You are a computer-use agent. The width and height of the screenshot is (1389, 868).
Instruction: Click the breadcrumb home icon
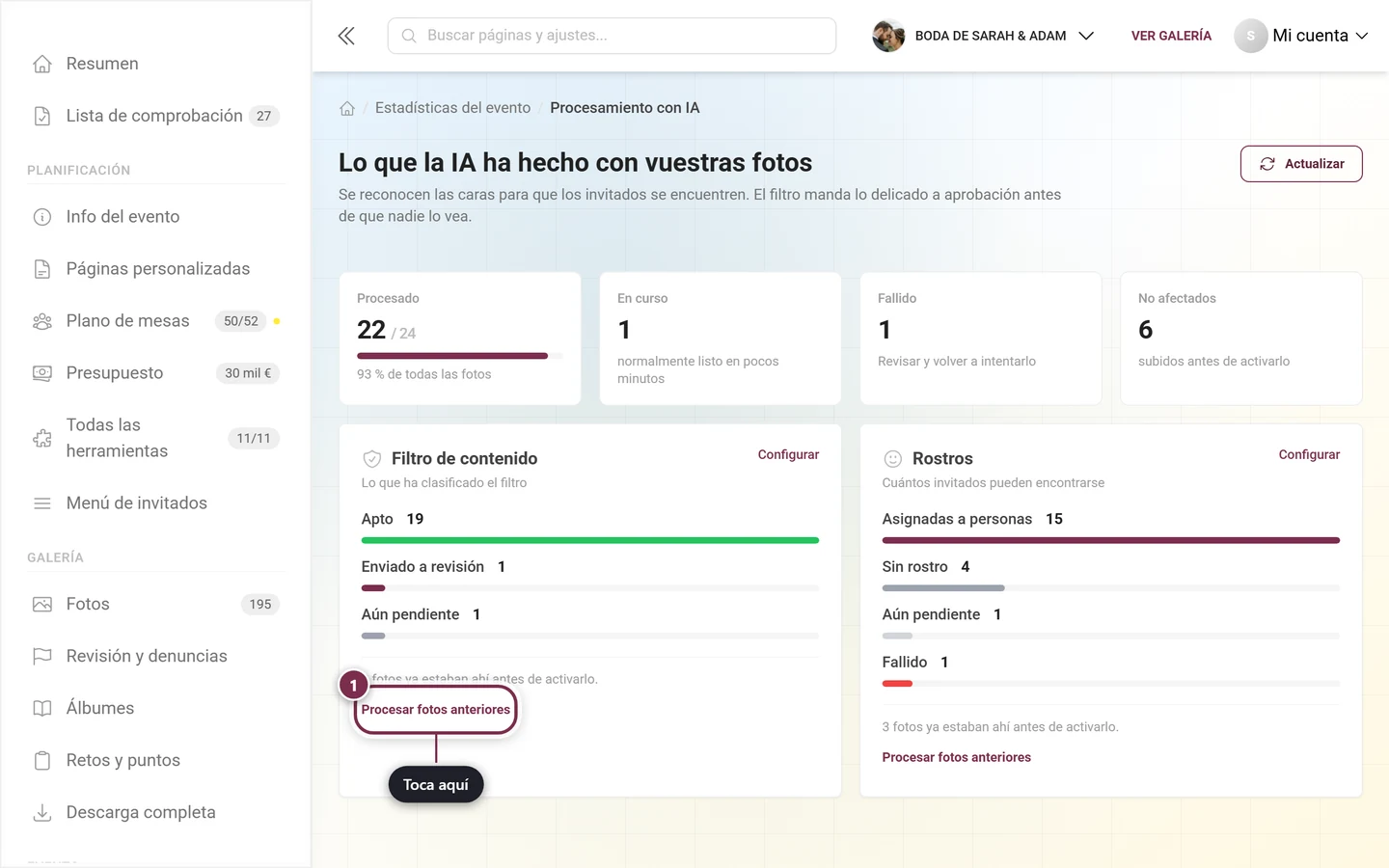pos(347,108)
